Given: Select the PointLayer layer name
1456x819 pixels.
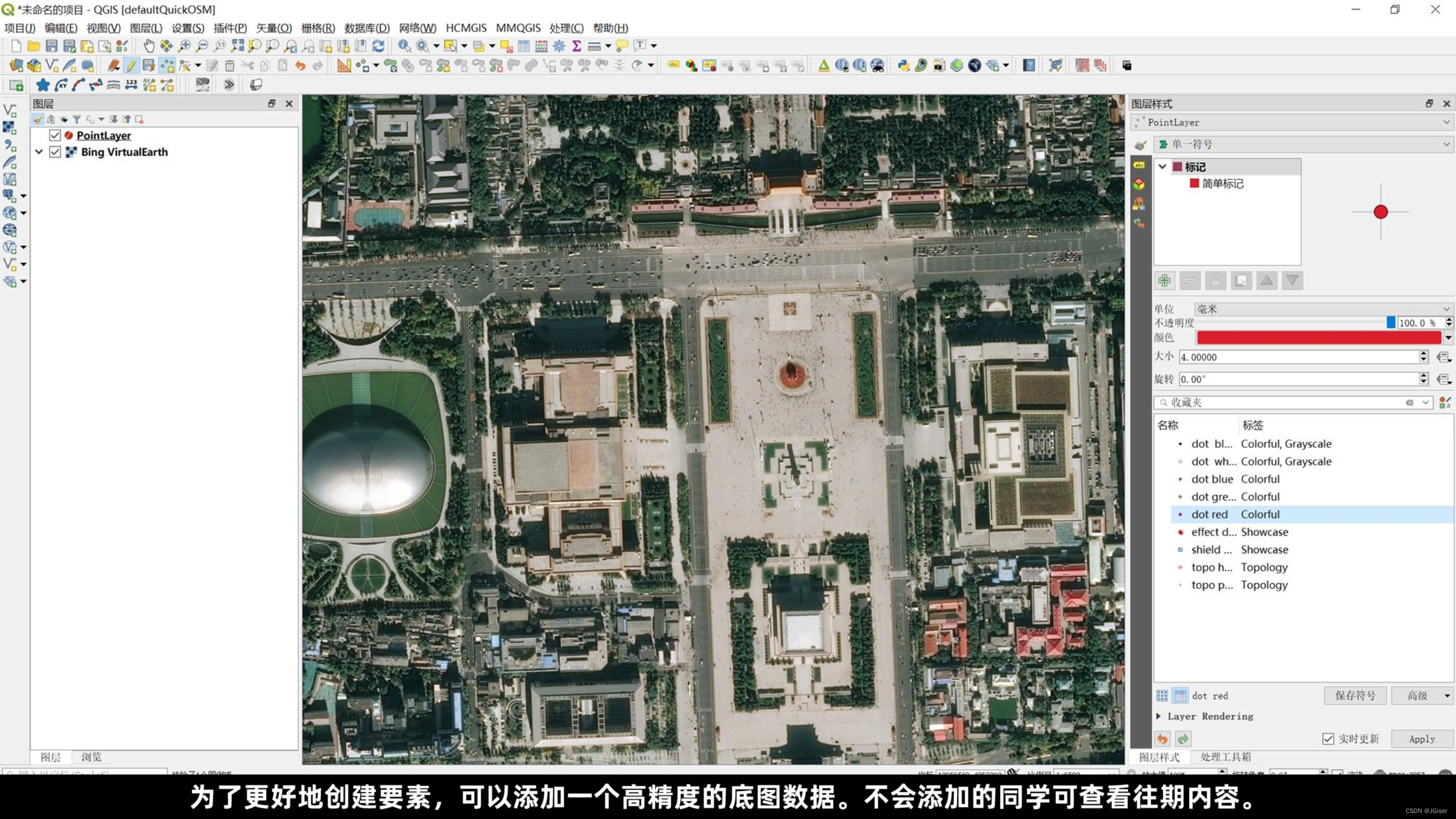Looking at the screenshot, I should [104, 135].
